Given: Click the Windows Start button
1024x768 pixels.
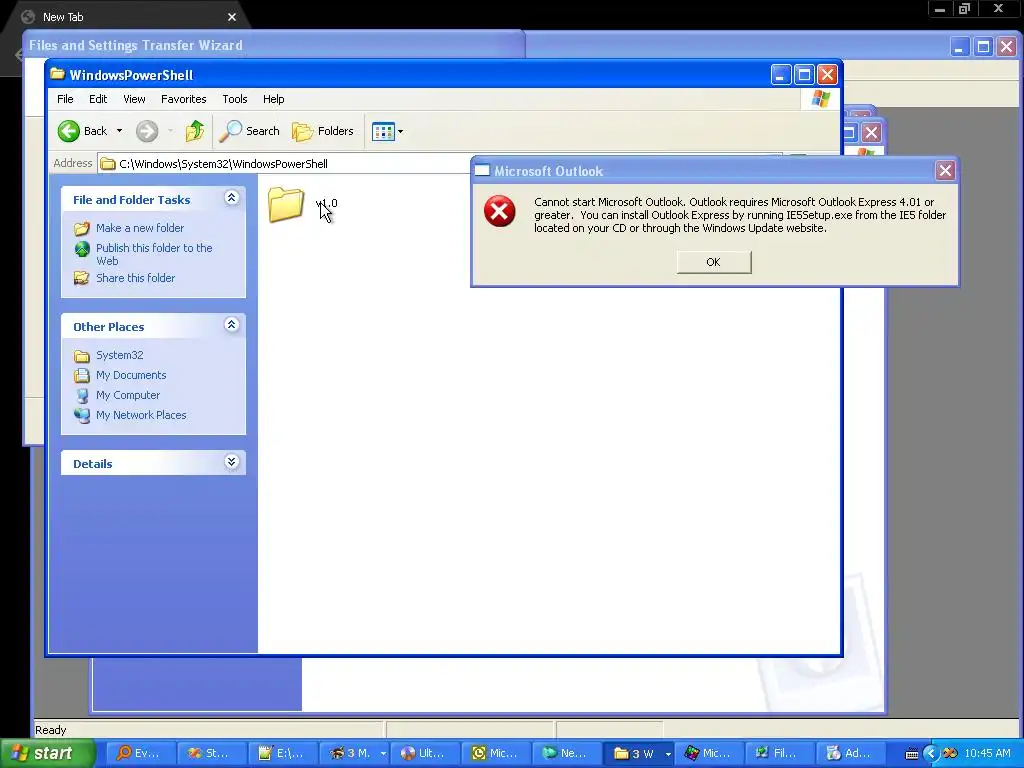Looking at the screenshot, I should tap(48, 753).
